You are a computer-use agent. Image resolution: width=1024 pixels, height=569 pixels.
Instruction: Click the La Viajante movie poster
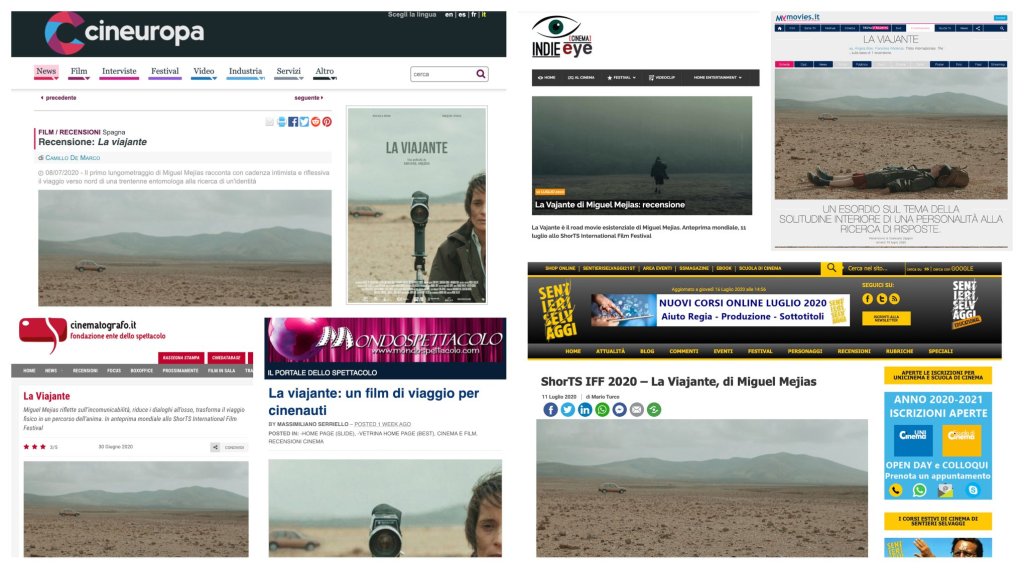(x=417, y=205)
